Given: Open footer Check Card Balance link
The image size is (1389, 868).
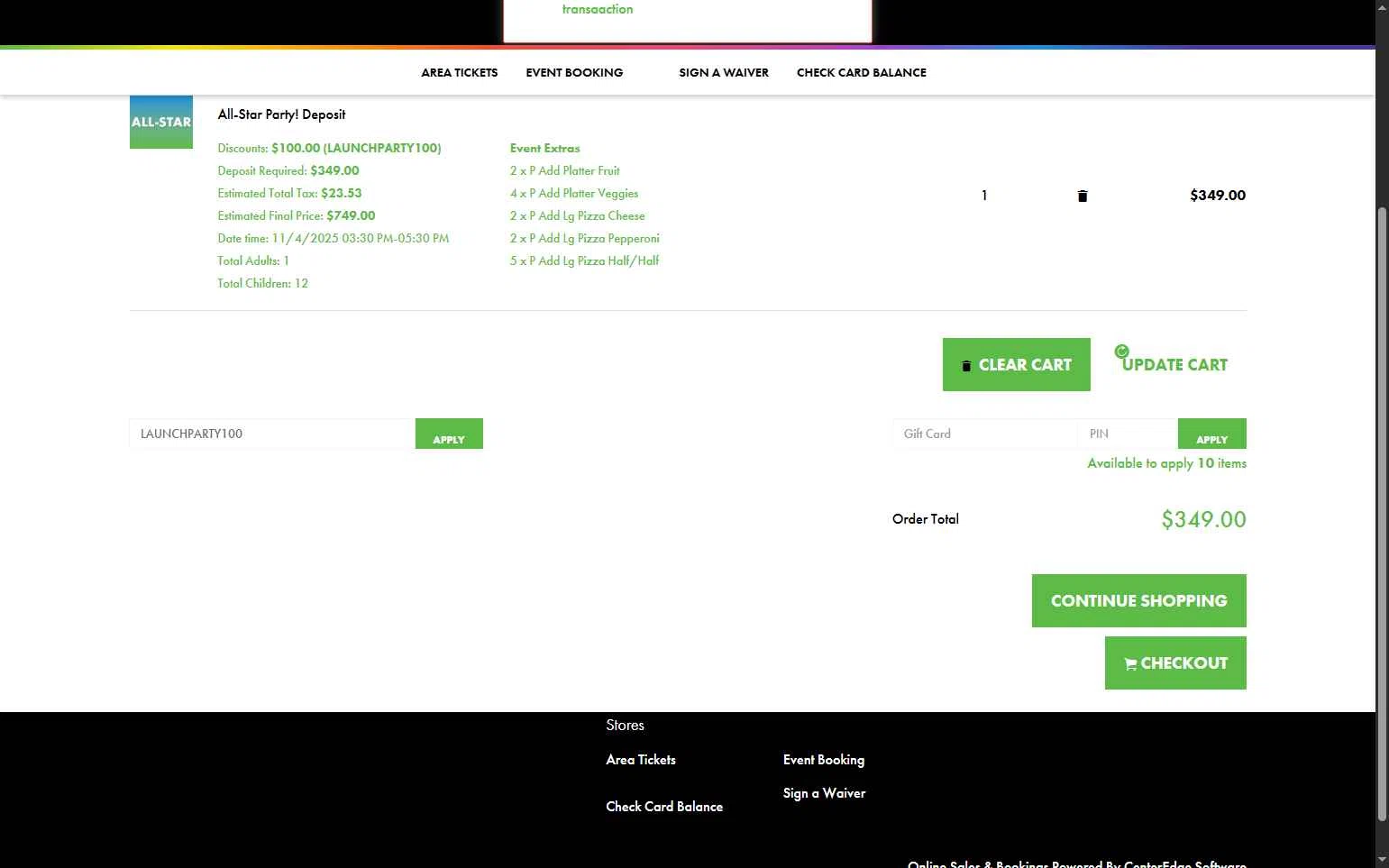Looking at the screenshot, I should [664, 807].
